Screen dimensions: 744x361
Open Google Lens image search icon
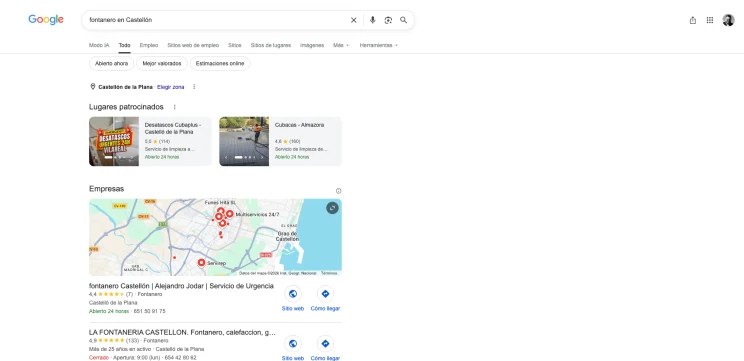click(388, 20)
